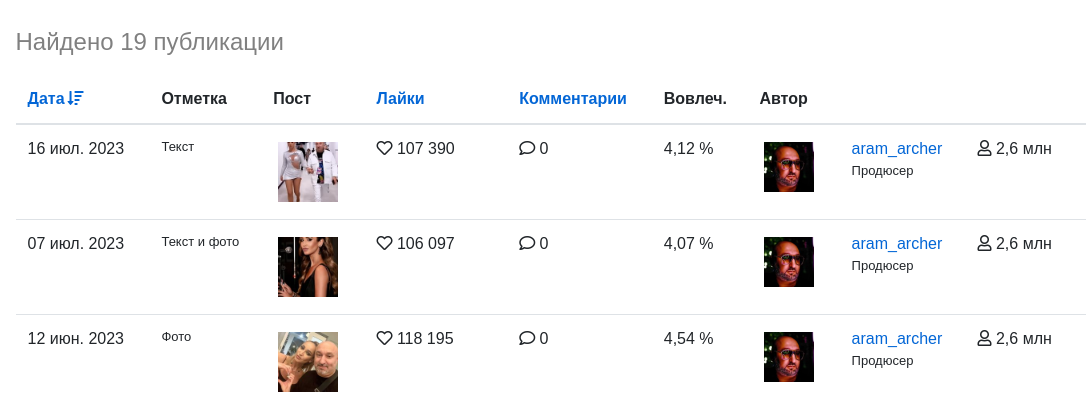Viewport: 1089px width, 406px height.
Task: Open post thumbnail from 16 июл. 2023
Action: coord(308,172)
